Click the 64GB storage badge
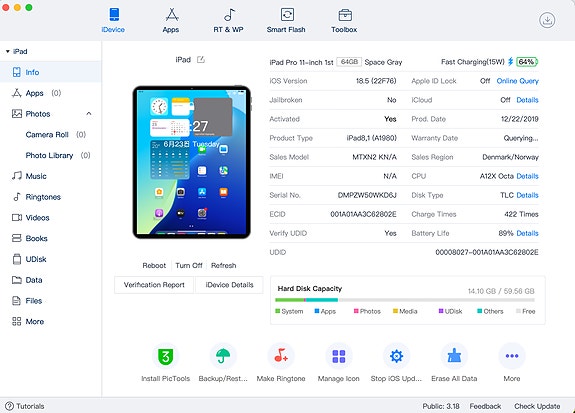This screenshot has width=575, height=413. pos(349,62)
